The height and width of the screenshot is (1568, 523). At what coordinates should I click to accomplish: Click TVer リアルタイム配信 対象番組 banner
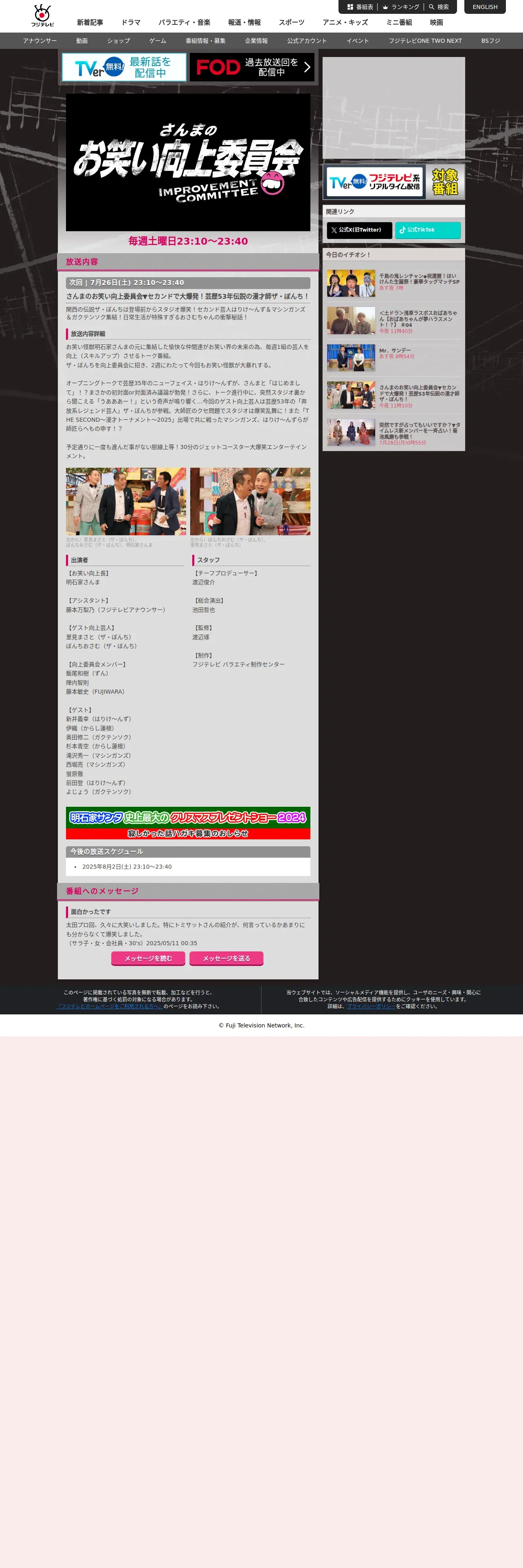point(394,182)
